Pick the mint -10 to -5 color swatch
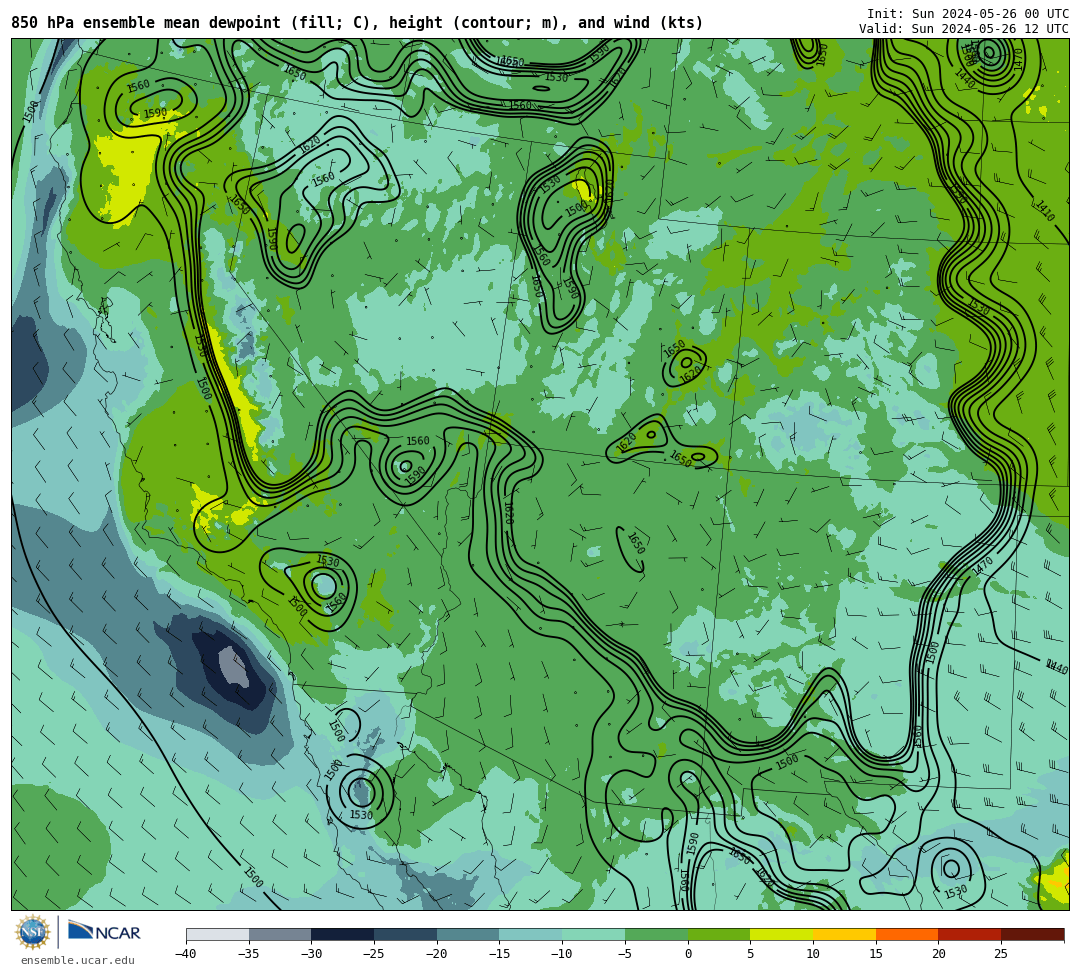The image size is (1080, 973). click(x=594, y=934)
